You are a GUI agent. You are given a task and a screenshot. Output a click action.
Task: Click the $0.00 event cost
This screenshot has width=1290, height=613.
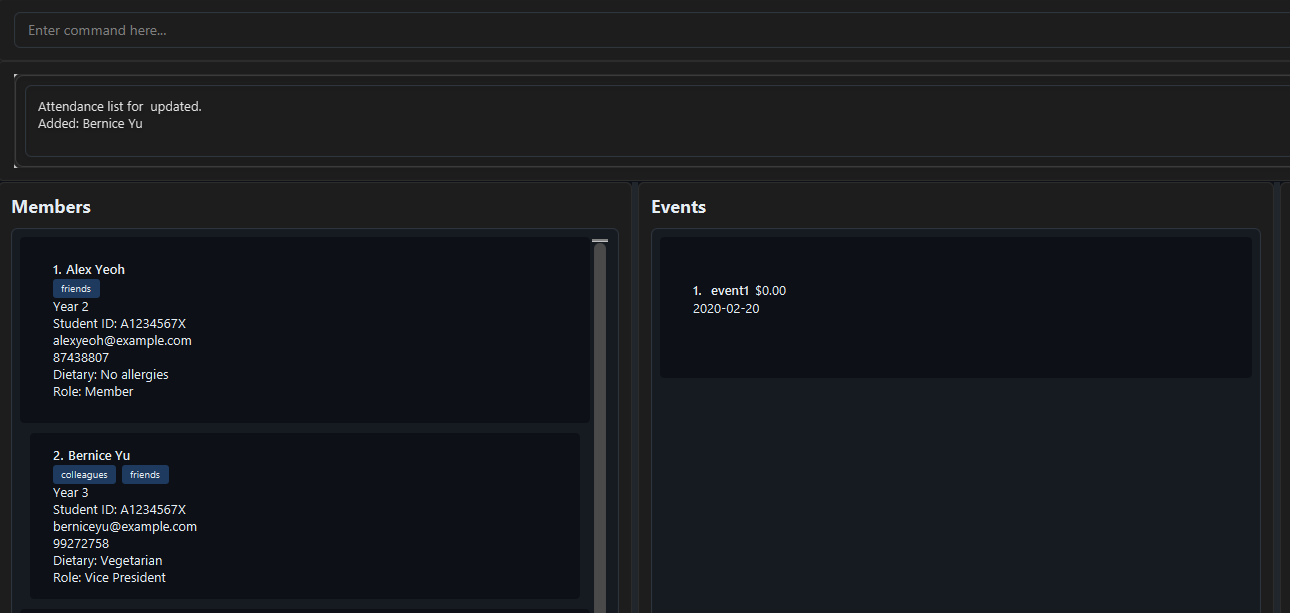[771, 291]
